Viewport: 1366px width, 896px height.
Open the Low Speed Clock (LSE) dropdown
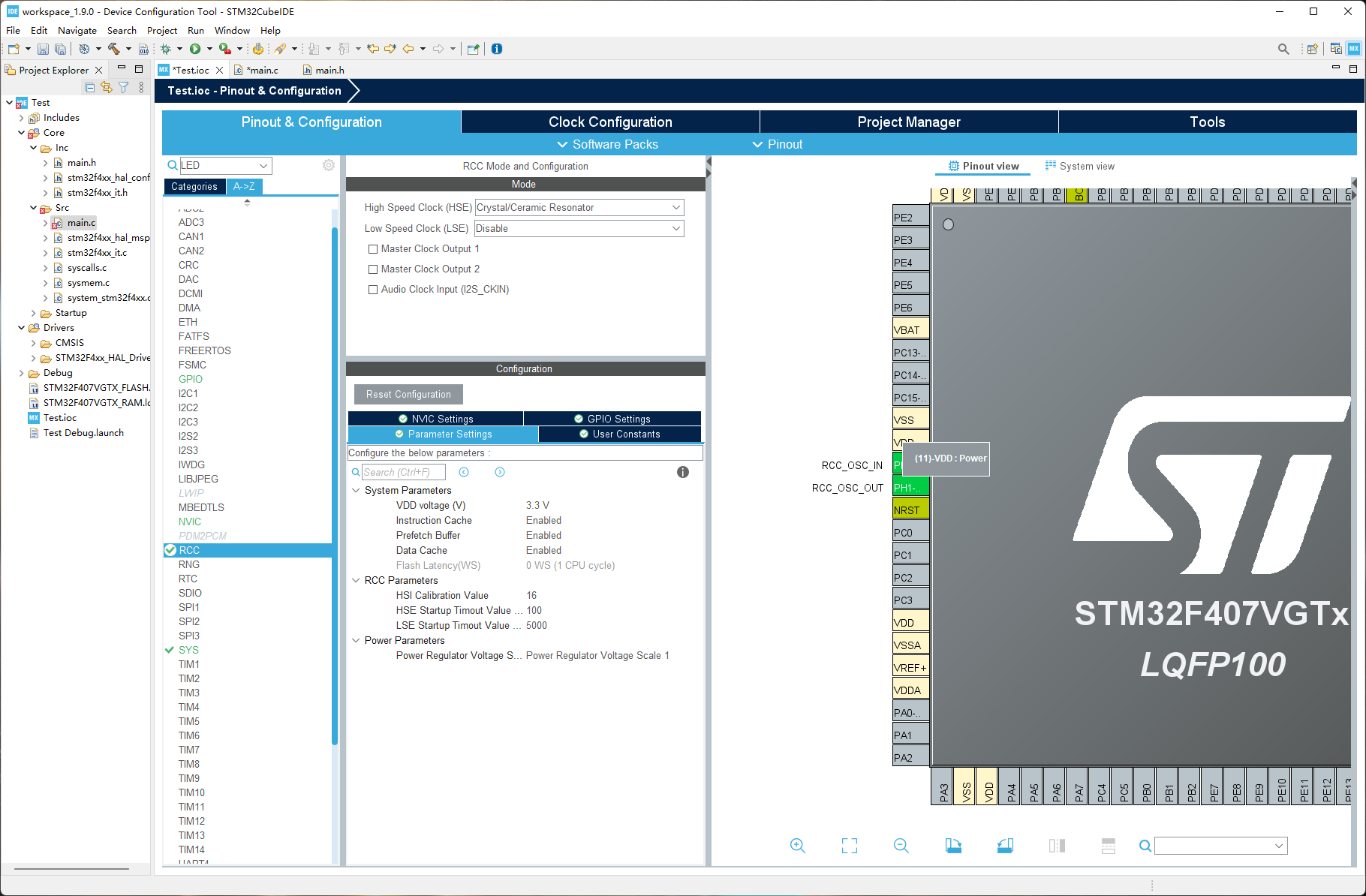click(x=579, y=228)
